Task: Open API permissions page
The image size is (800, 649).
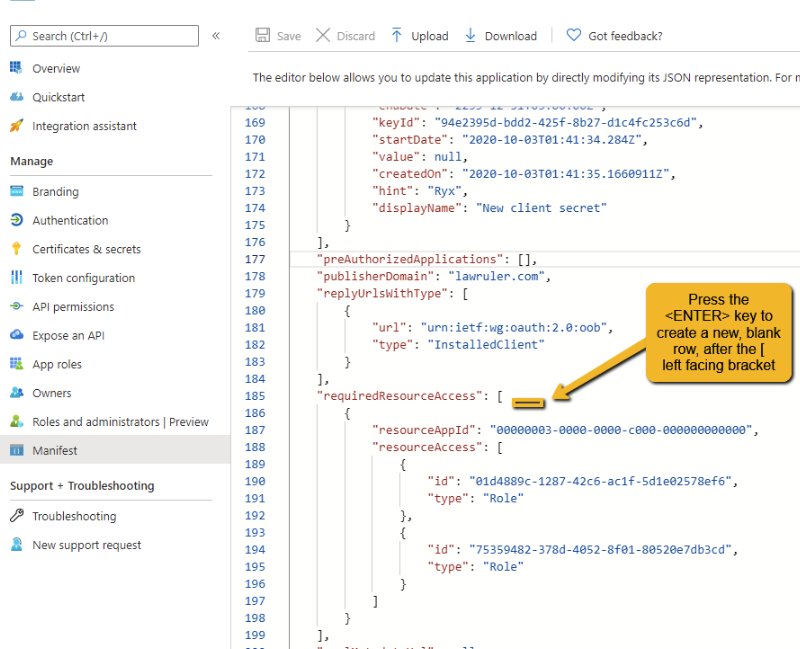Action: 73,307
